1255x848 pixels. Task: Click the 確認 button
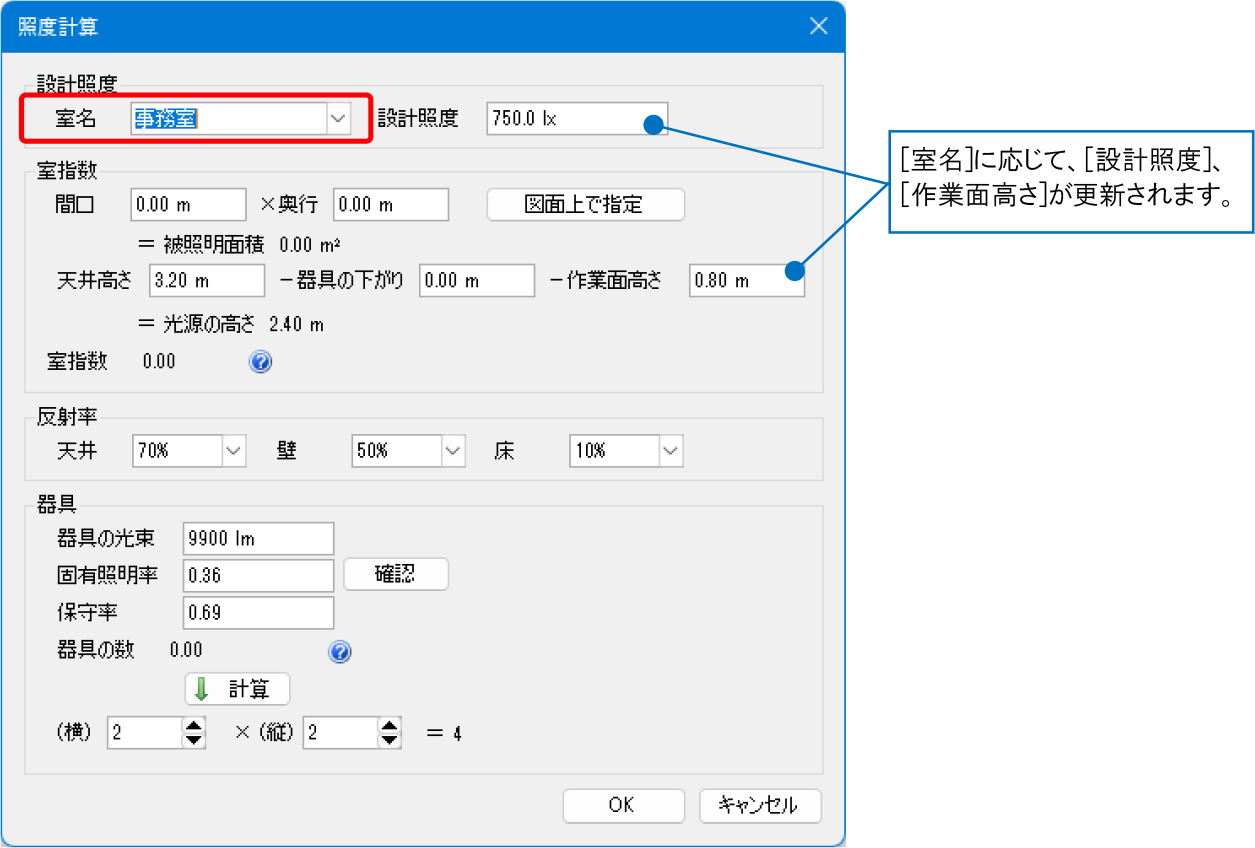(396, 574)
